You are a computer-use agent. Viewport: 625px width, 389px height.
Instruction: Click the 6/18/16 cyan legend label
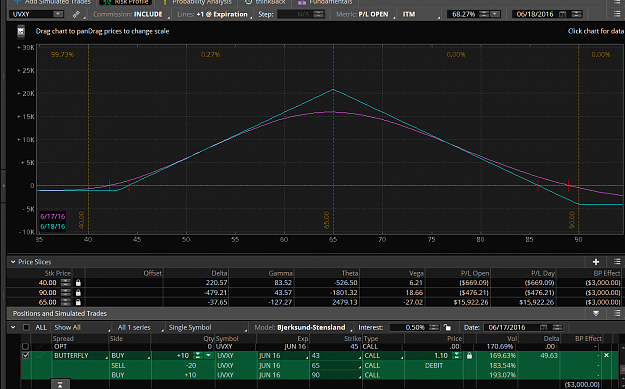pos(52,226)
